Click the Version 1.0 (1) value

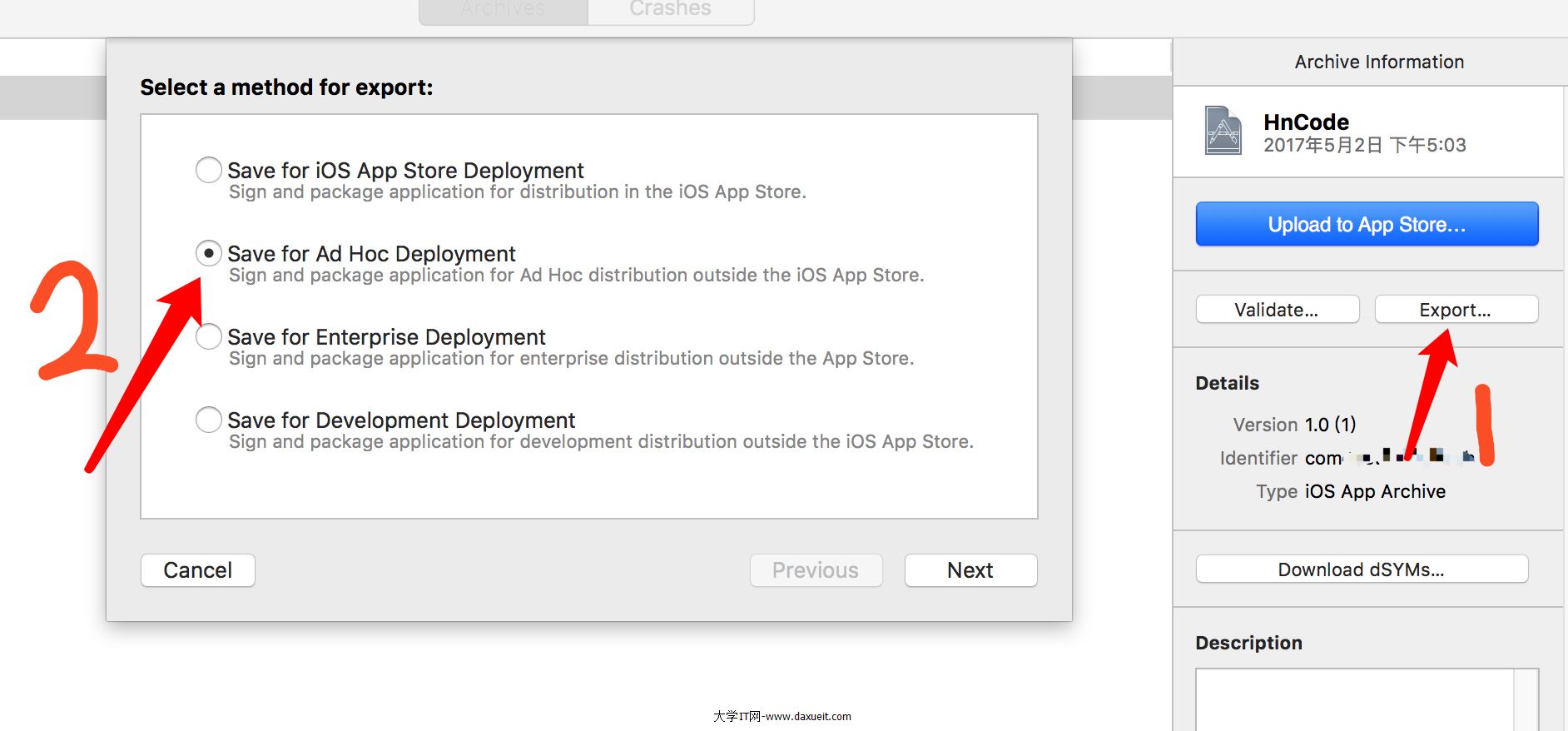pyautogui.click(x=1330, y=425)
